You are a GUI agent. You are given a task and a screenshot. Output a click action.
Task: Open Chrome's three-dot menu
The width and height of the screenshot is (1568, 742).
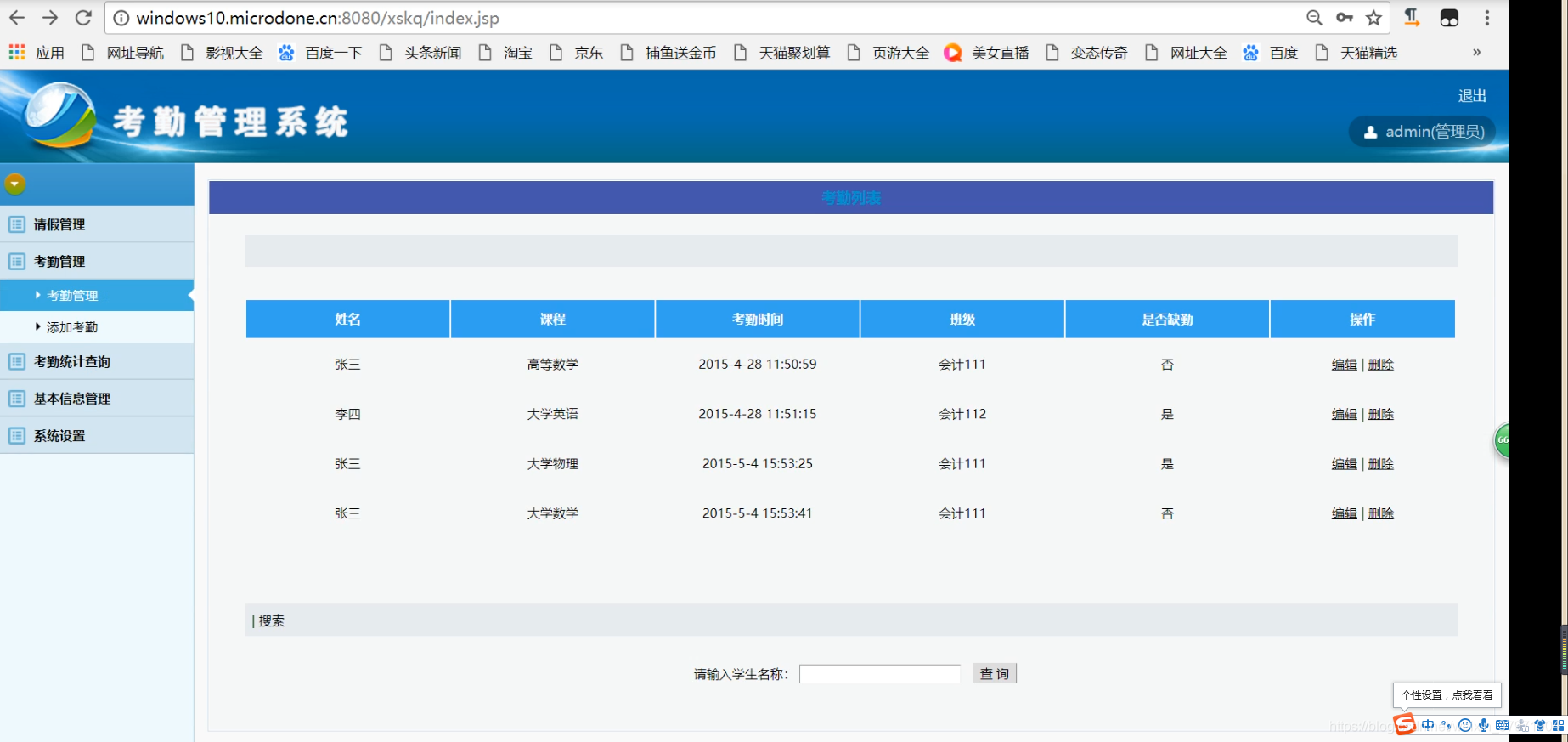(x=1486, y=18)
